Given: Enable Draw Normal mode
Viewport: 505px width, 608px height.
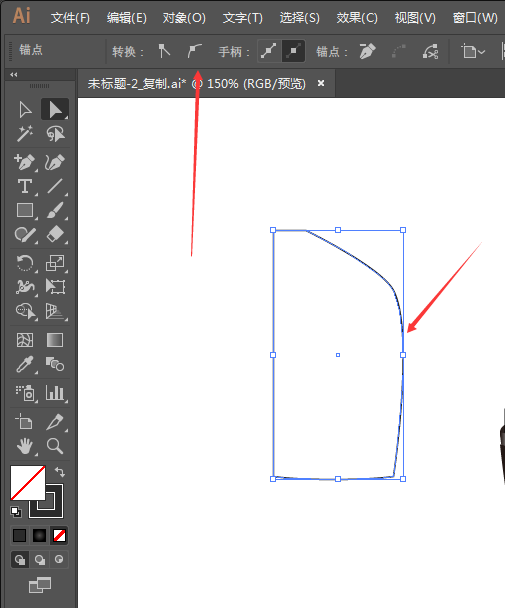Looking at the screenshot, I should (x=19, y=560).
